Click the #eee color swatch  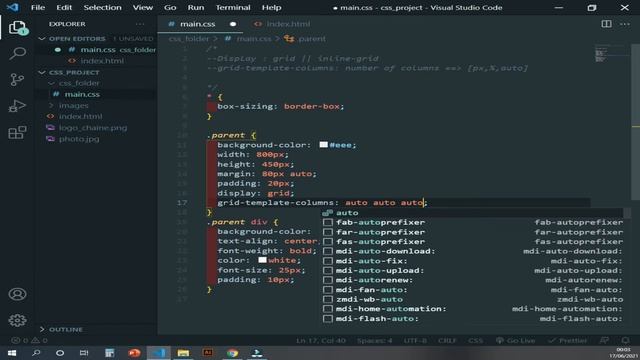pos(324,145)
